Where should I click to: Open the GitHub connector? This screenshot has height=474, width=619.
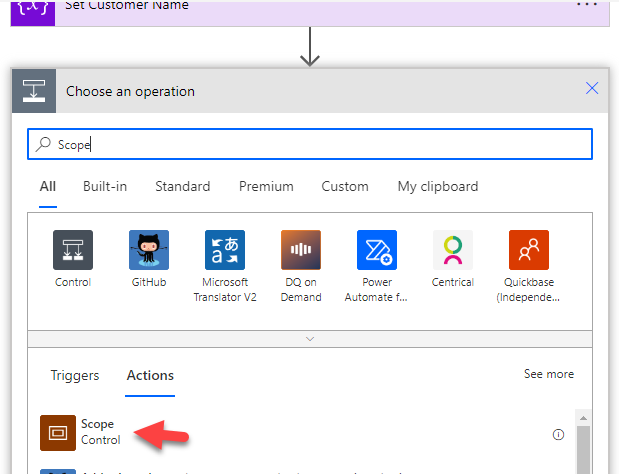pos(149,250)
